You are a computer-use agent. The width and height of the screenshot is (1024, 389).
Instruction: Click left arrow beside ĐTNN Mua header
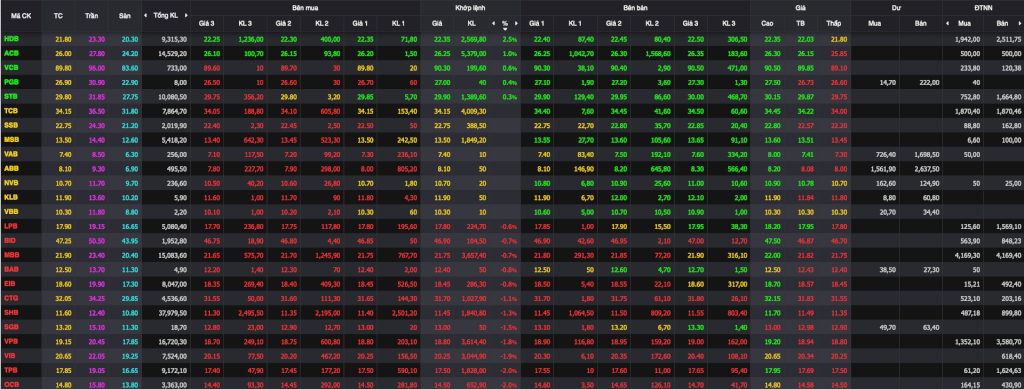point(947,23)
